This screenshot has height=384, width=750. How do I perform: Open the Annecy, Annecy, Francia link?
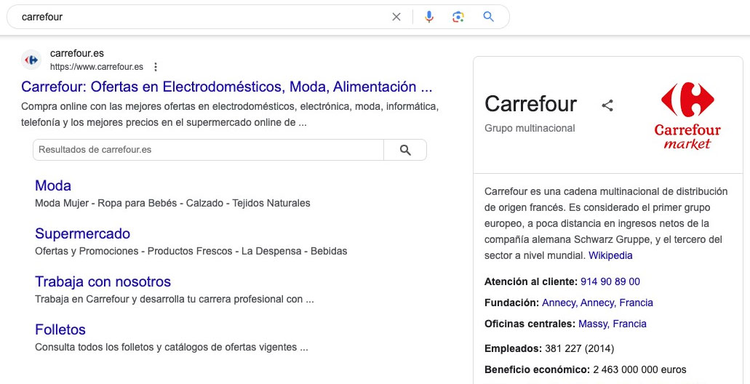click(x=597, y=303)
